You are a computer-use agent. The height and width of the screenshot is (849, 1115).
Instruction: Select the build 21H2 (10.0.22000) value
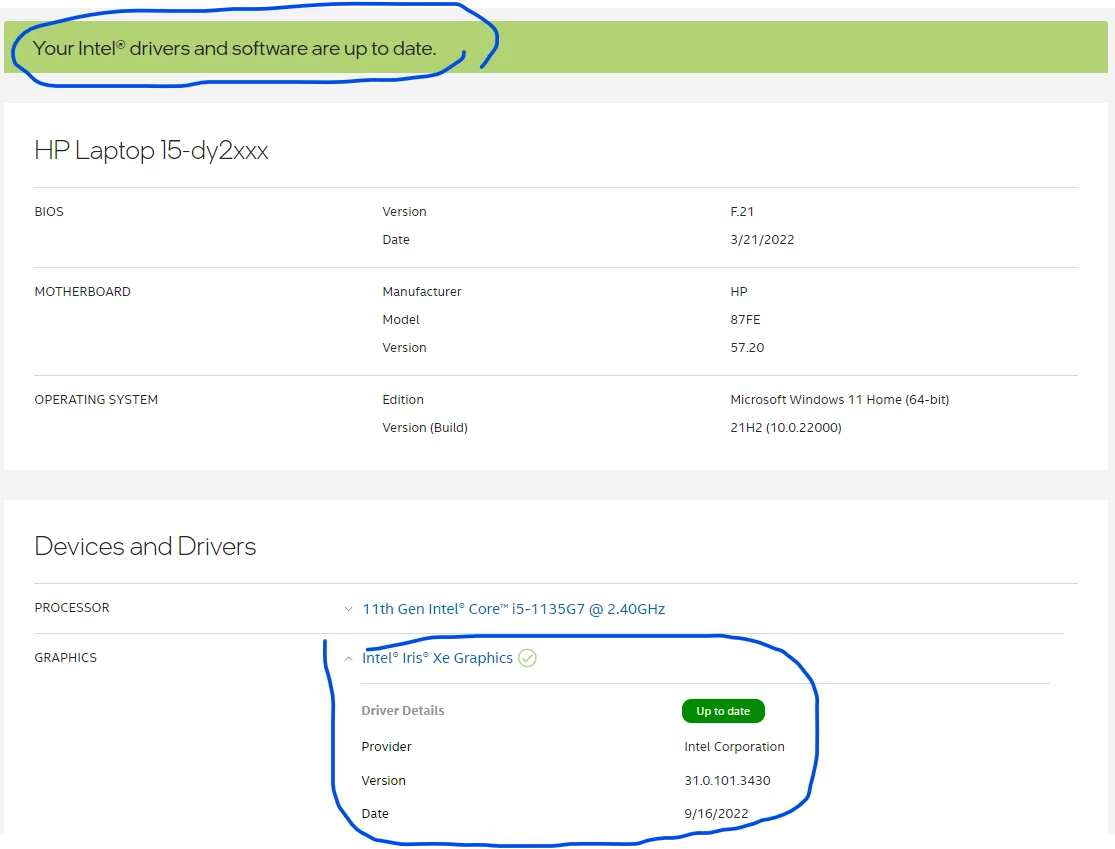click(x=786, y=427)
